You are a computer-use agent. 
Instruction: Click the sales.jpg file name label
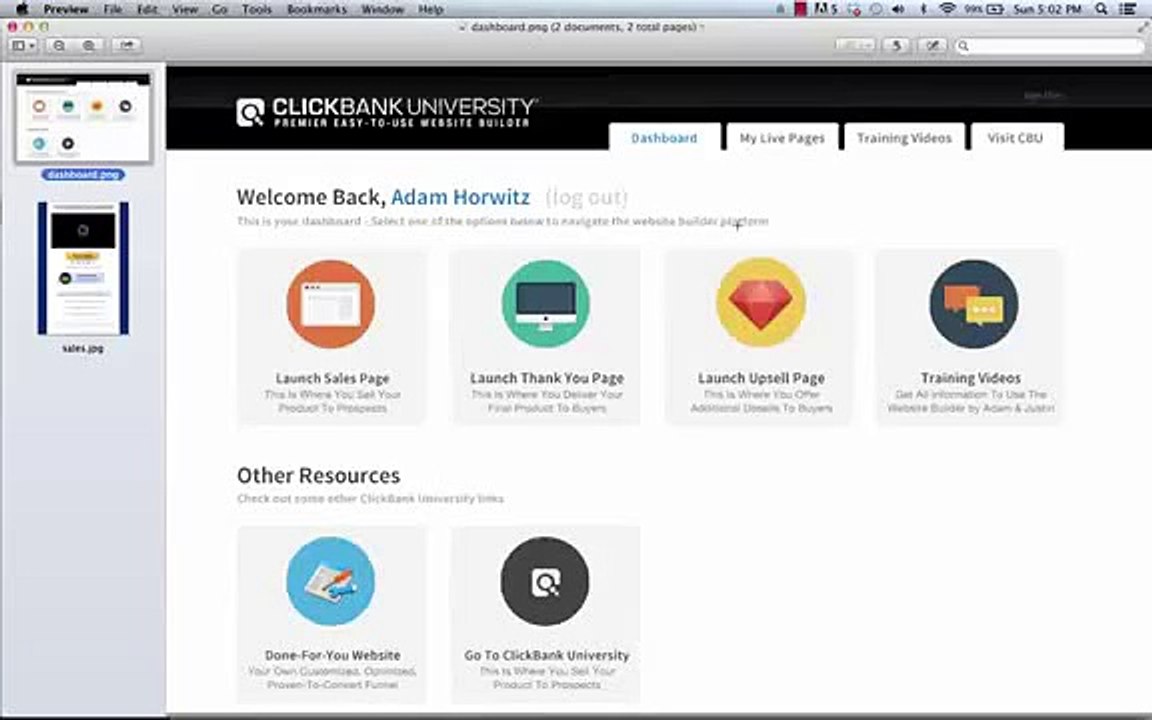83,348
